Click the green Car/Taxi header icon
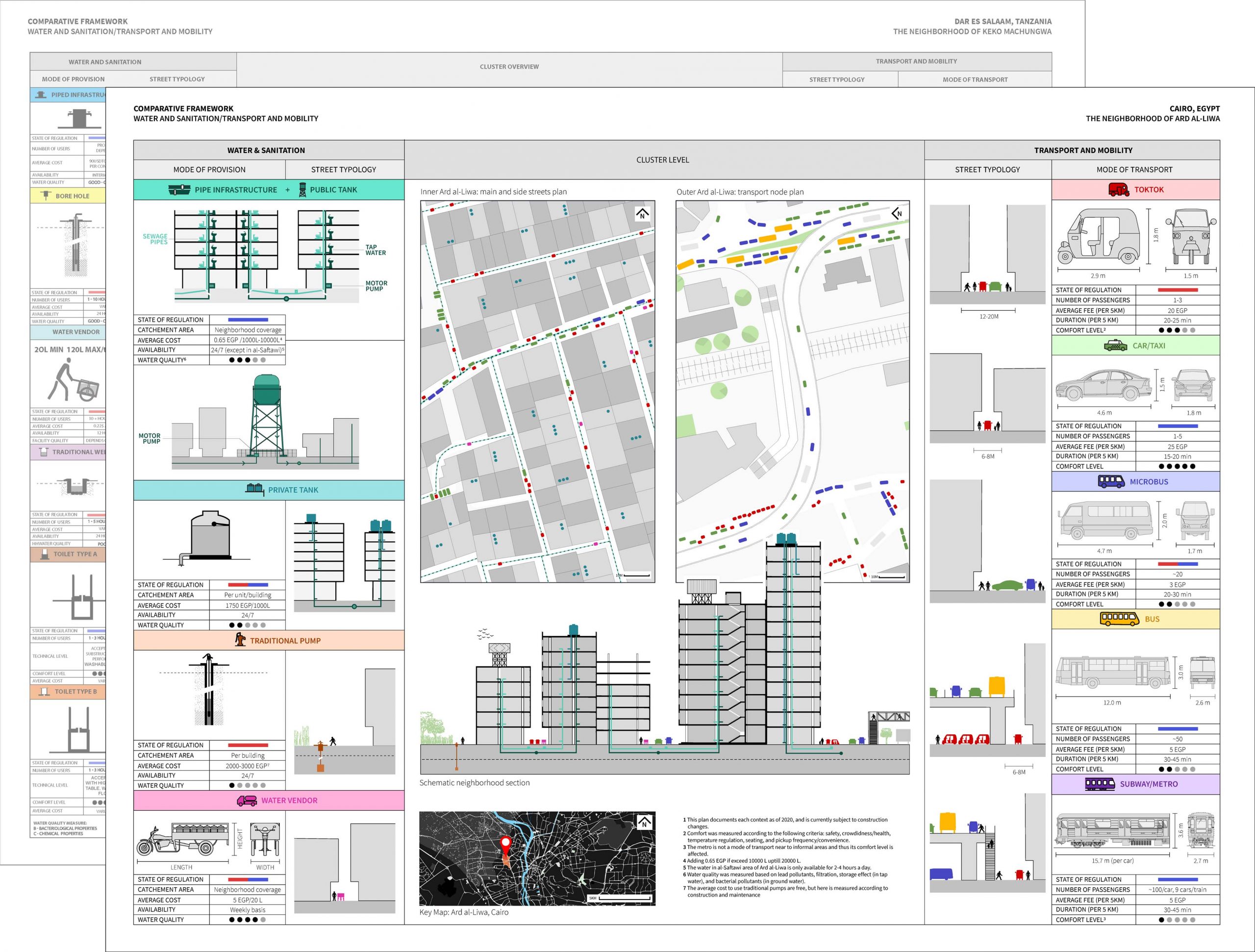1255x952 pixels. click(x=1115, y=346)
